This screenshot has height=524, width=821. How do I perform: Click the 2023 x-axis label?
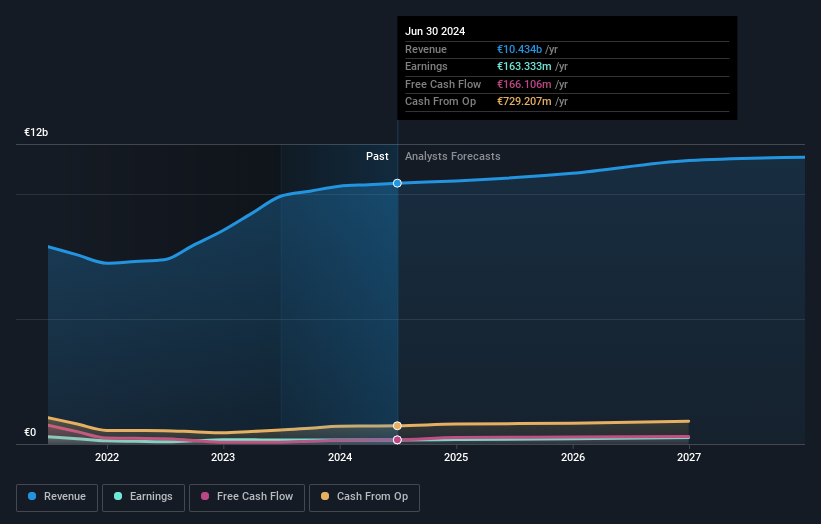(x=223, y=457)
